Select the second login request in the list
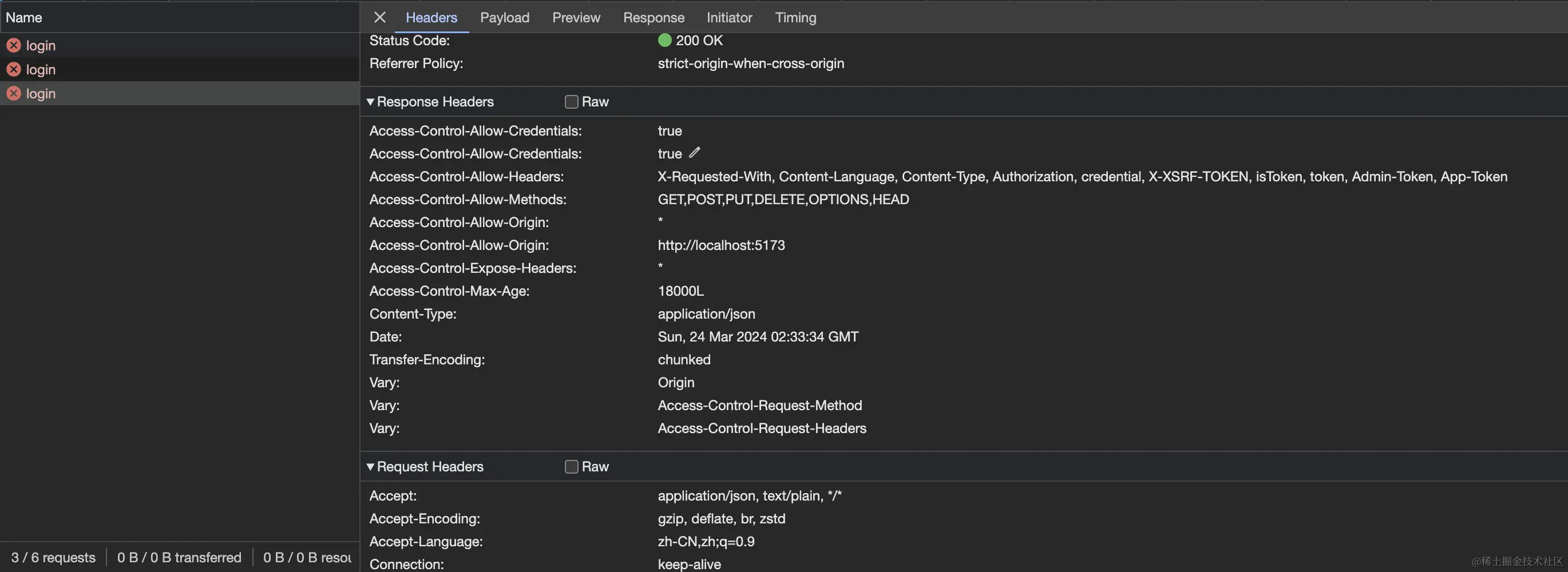Screen dimensions: 1568x572 (40, 69)
